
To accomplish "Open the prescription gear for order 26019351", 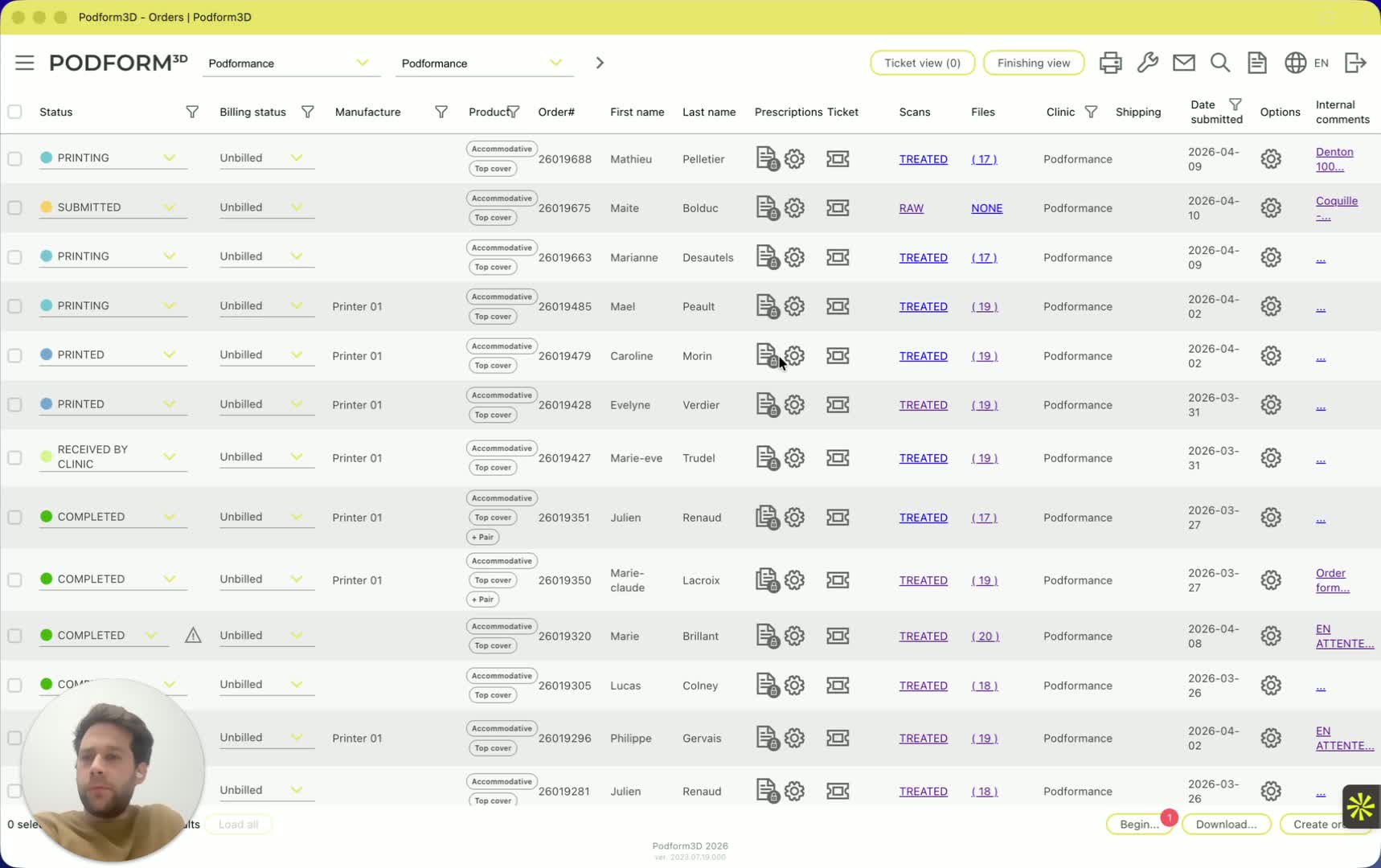I will point(794,517).
